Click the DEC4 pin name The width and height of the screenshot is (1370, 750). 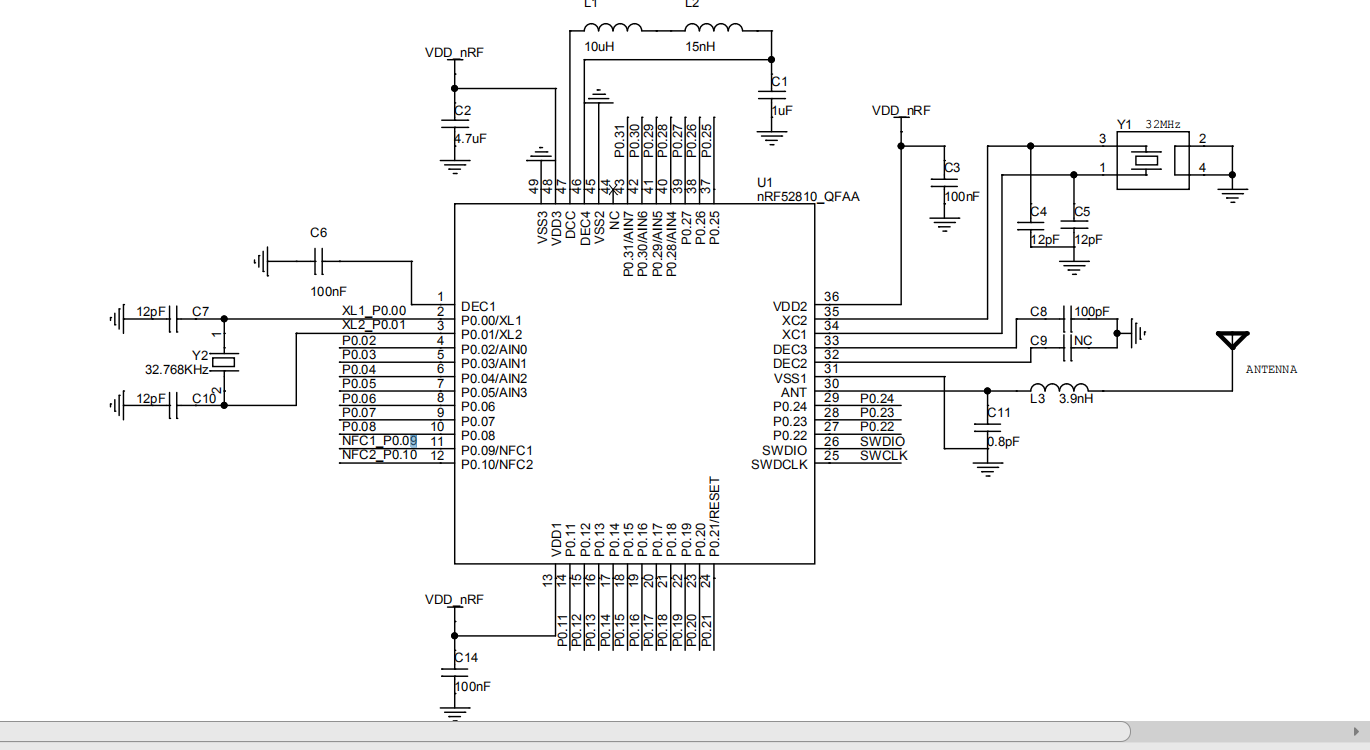pos(585,227)
